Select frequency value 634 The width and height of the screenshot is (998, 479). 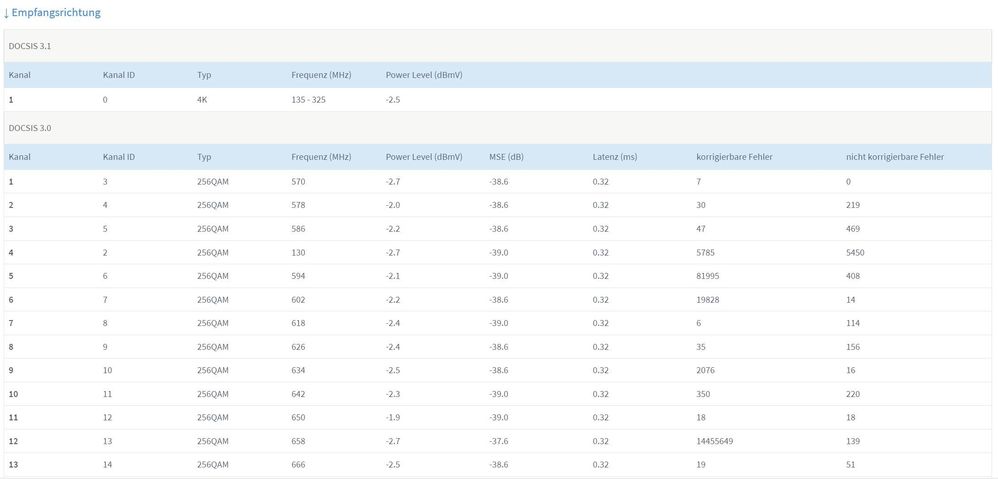(298, 370)
